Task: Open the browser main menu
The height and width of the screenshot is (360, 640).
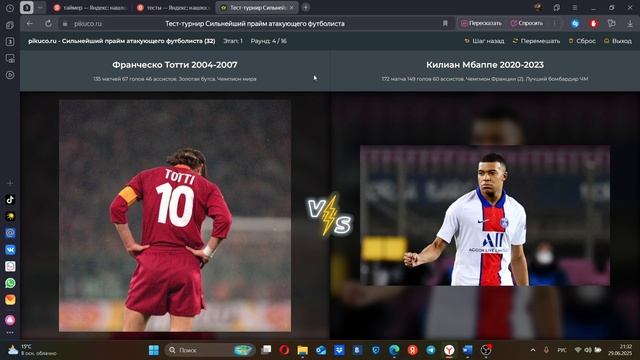Action: point(574,8)
